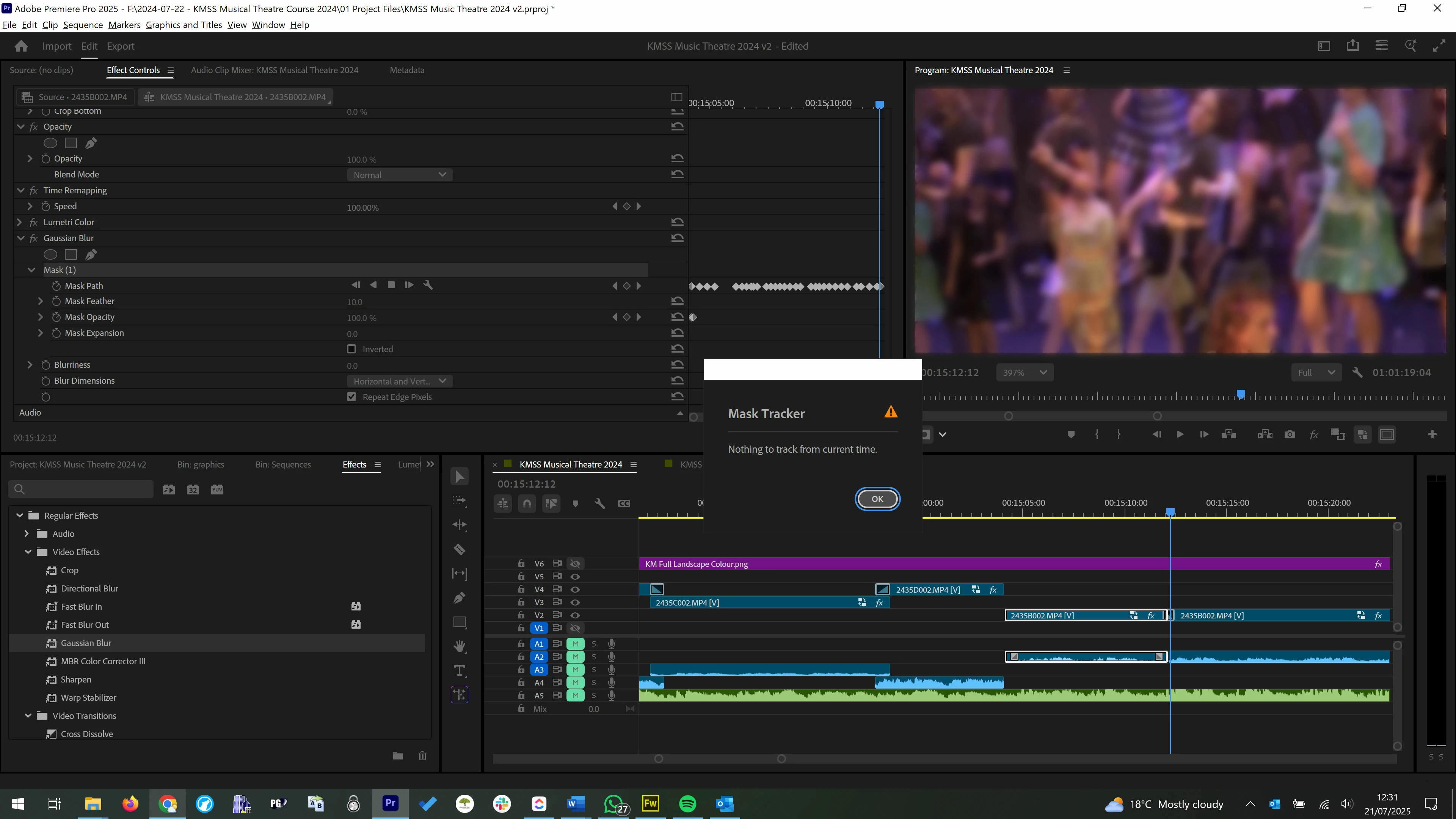
Task: Open the Export workspace
Action: tap(121, 46)
